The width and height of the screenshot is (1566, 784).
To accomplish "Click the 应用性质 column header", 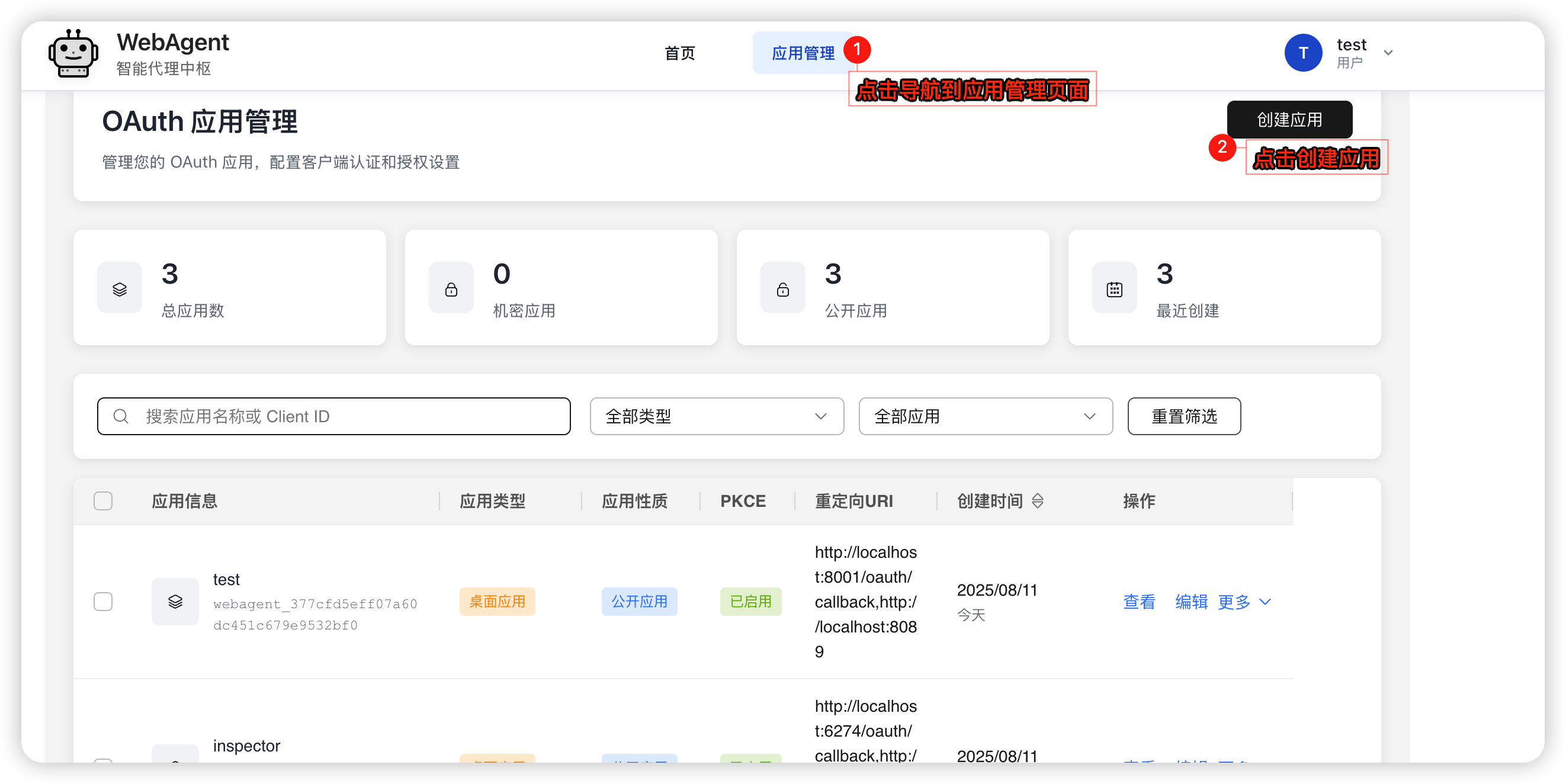I will point(635,502).
